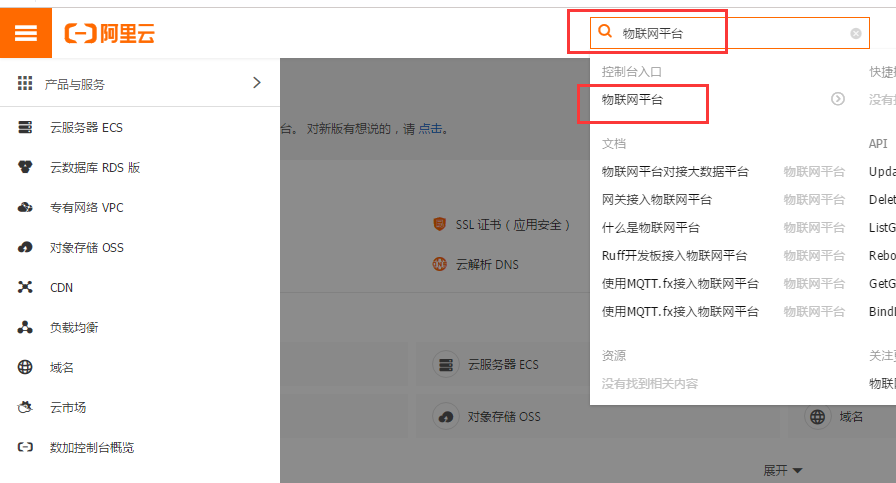Image resolution: width=896 pixels, height=483 pixels.
Task: Open 云服务器 ECS card
Action: [503, 365]
